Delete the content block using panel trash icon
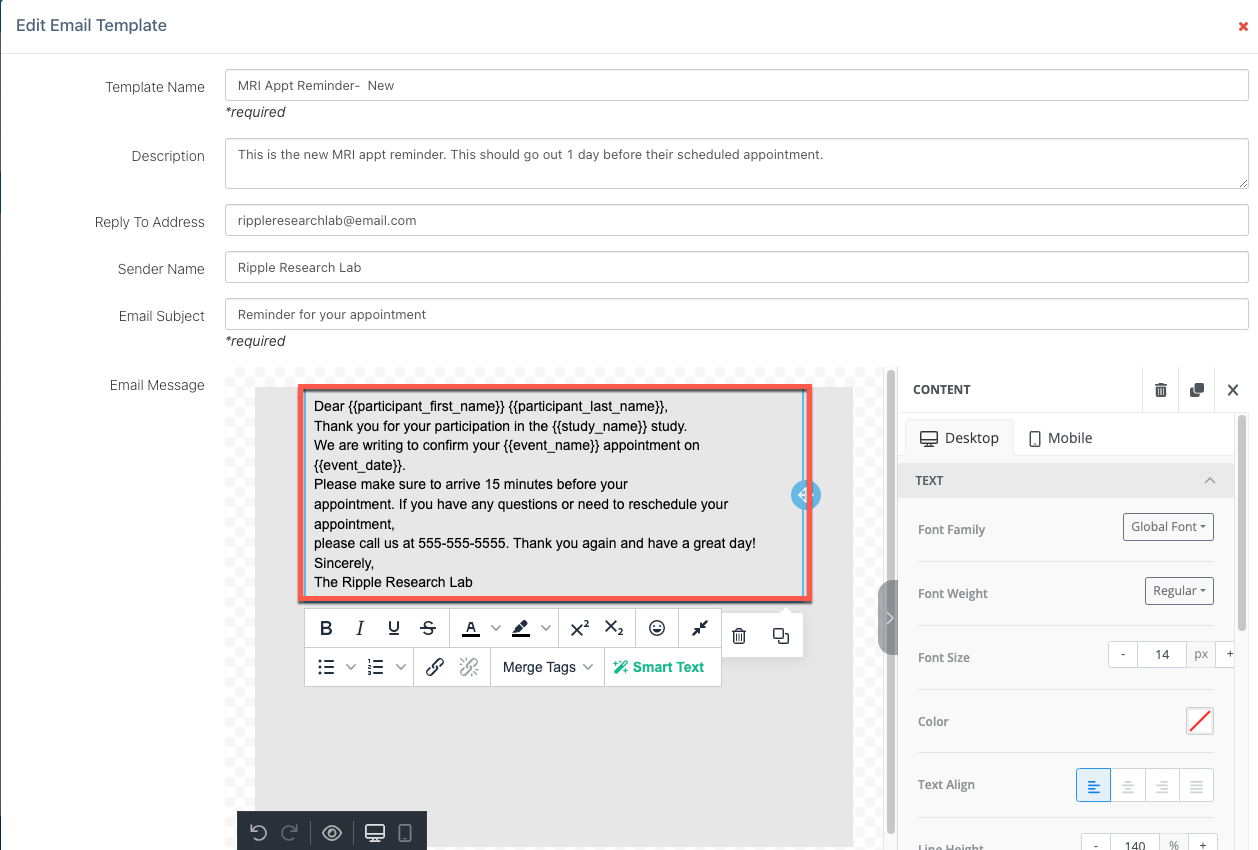Viewport: 1258px width, 850px height. point(1160,390)
